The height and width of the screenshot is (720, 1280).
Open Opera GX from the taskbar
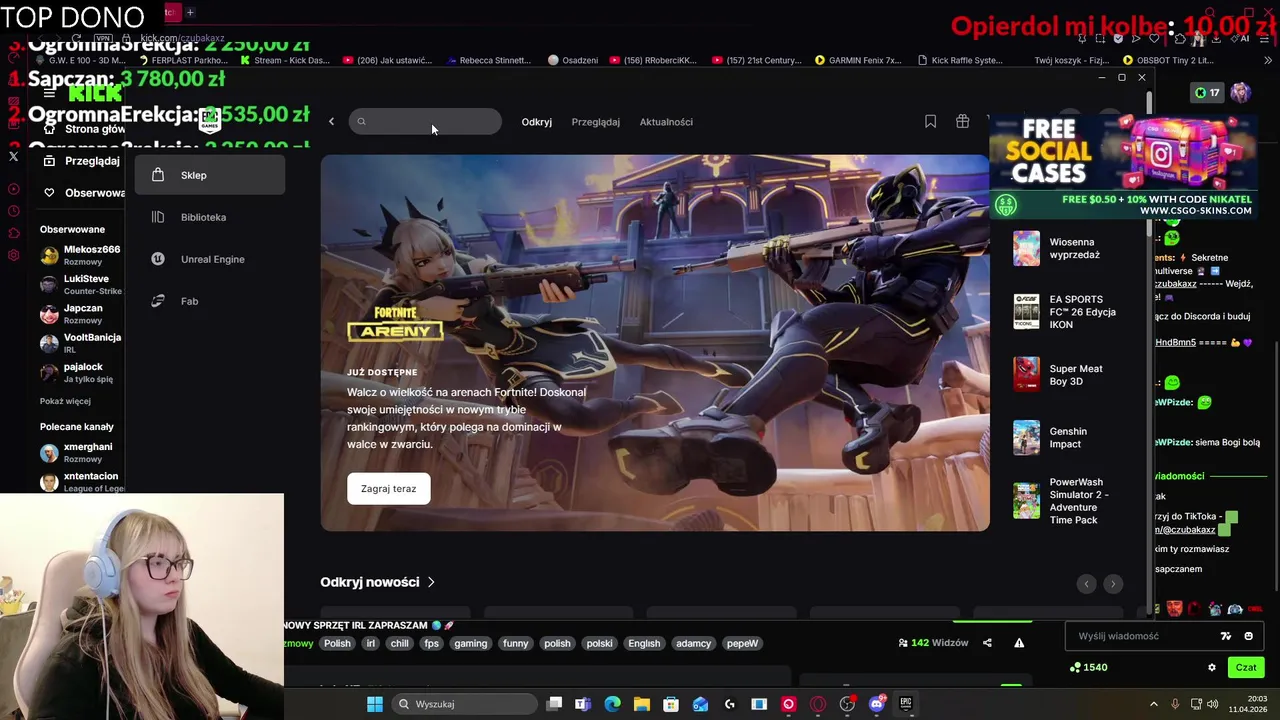(x=818, y=704)
